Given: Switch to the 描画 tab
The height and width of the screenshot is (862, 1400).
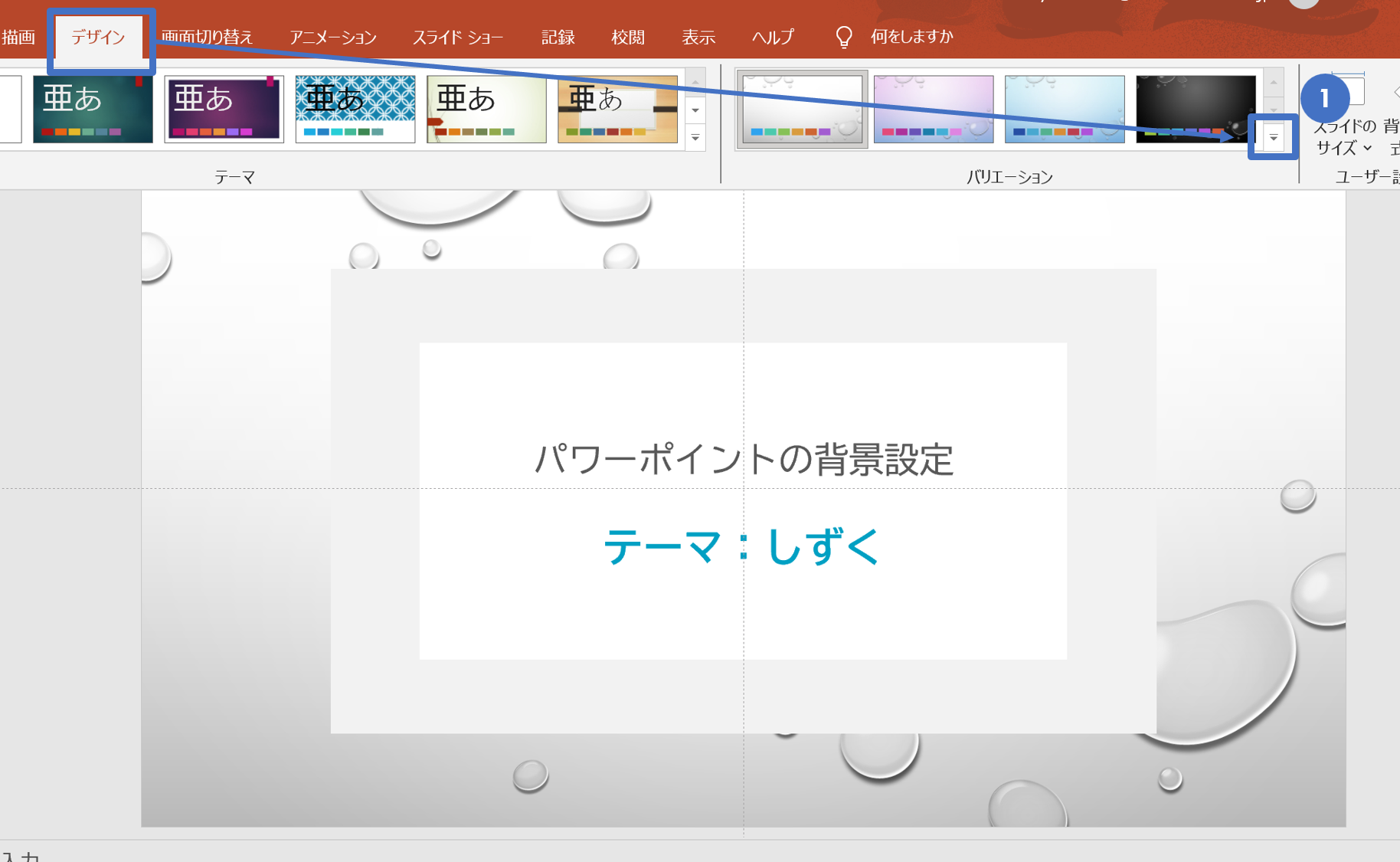Looking at the screenshot, I should (18, 38).
